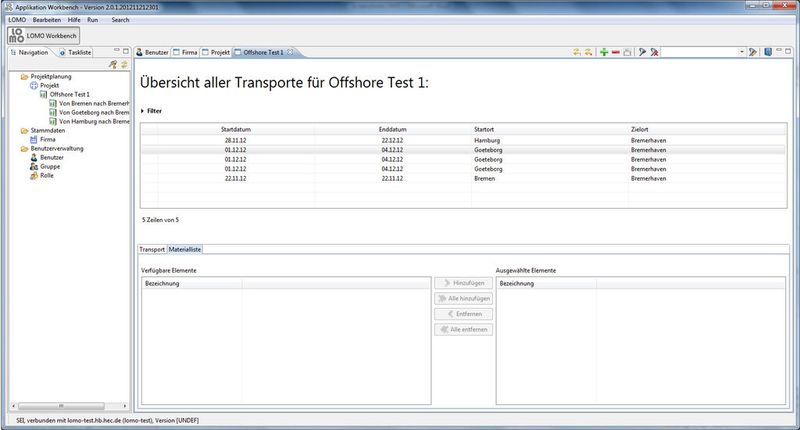Click the toolbar search input field
Image resolution: width=800 pixels, height=430 pixels.
click(699, 52)
